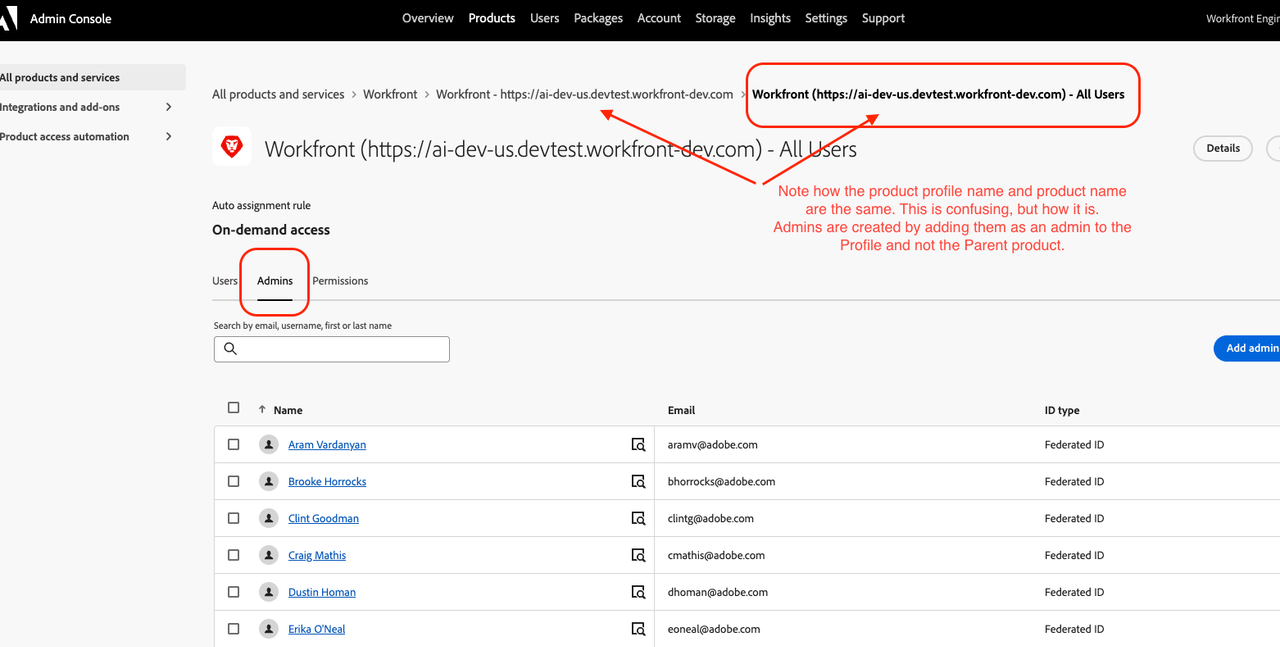The image size is (1280, 647).
Task: Switch to the Permissions tab
Action: pyautogui.click(x=340, y=281)
